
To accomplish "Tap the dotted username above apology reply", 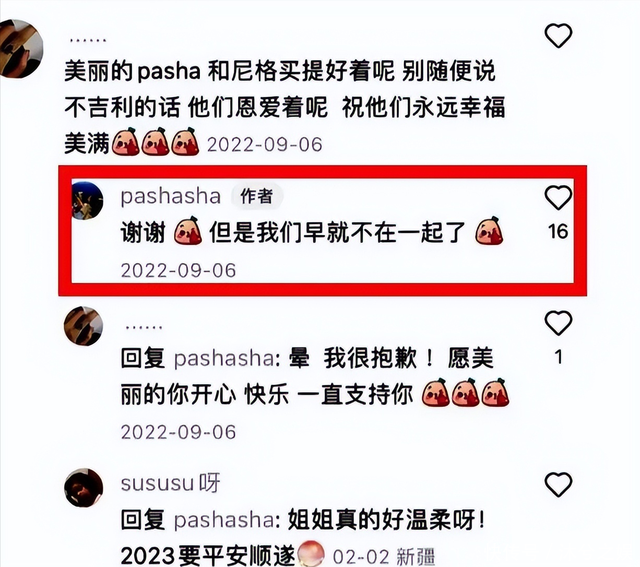I will pos(144,327).
